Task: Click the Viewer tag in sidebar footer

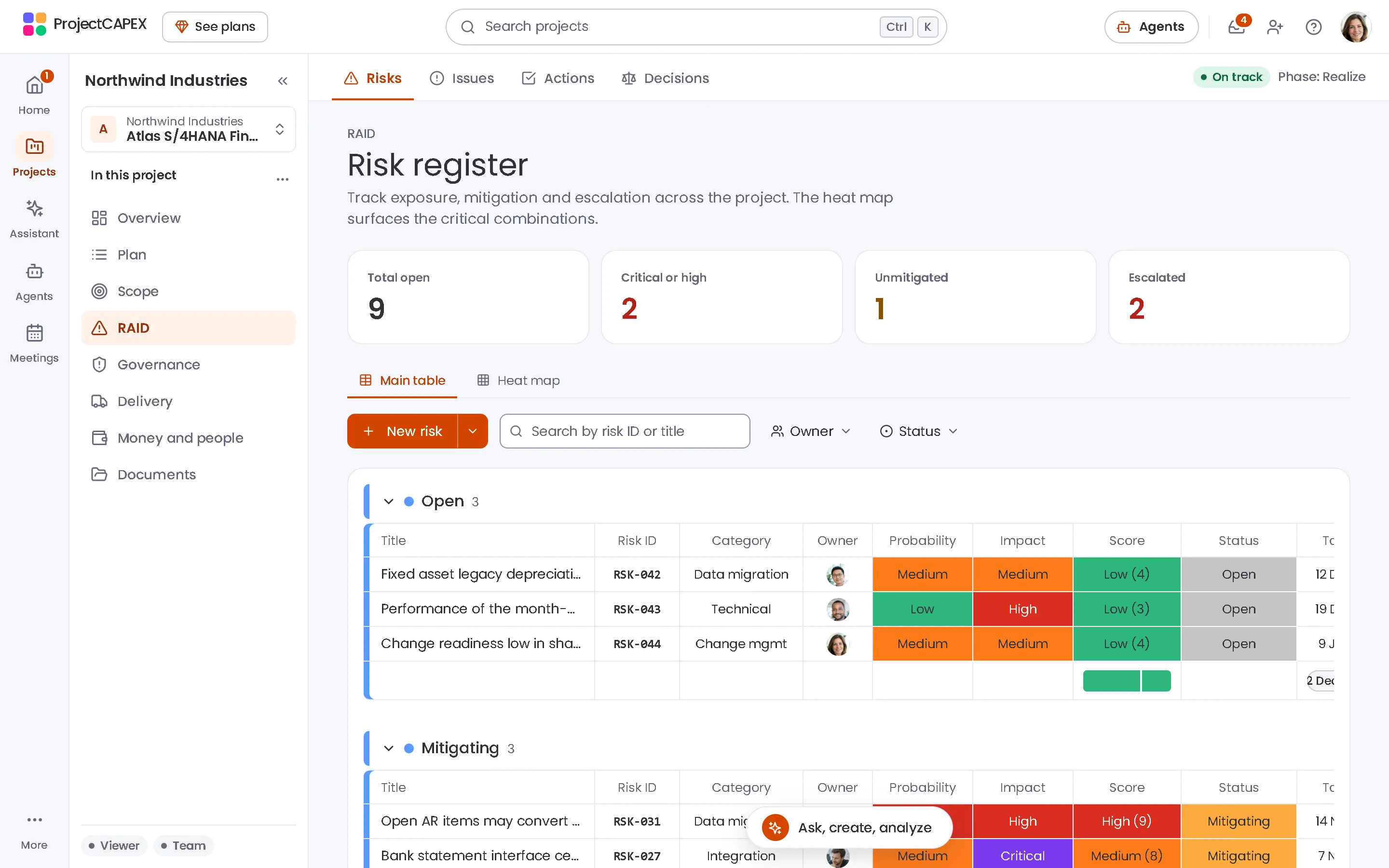Action: pos(114,846)
